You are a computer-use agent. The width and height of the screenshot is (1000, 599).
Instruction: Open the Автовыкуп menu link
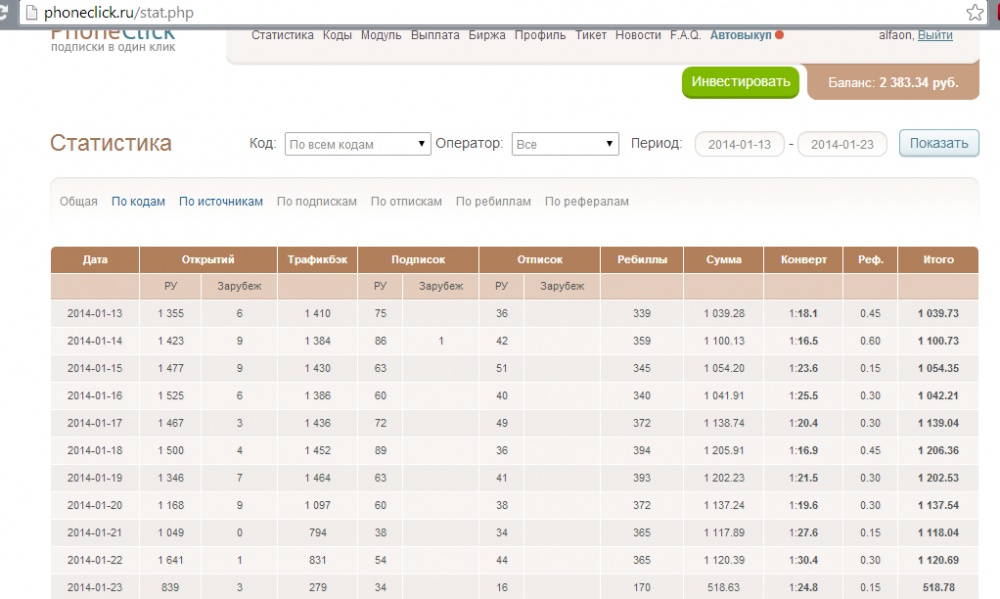click(x=740, y=35)
